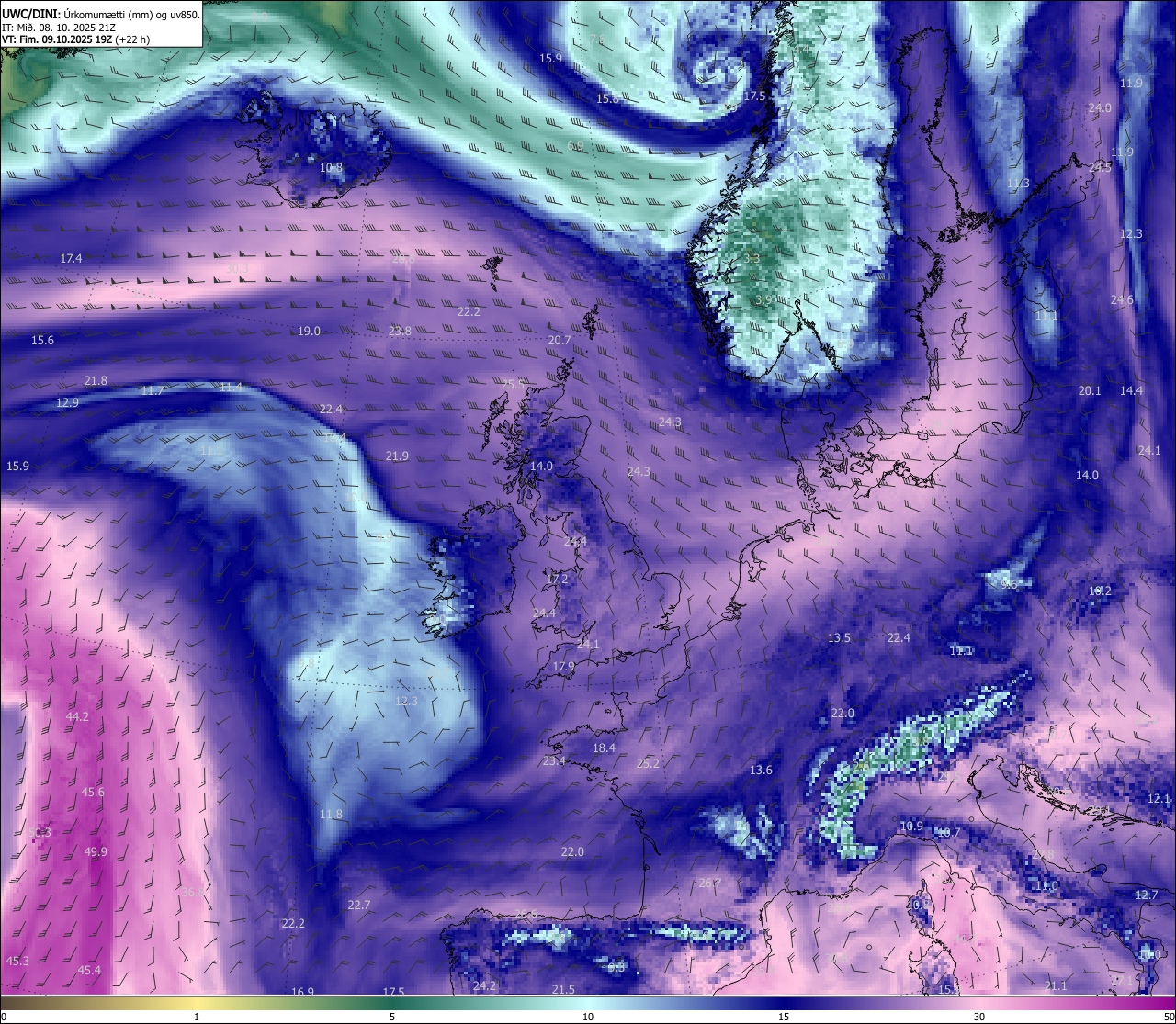Click the 10 label on the colour scale

[x=588, y=1017]
